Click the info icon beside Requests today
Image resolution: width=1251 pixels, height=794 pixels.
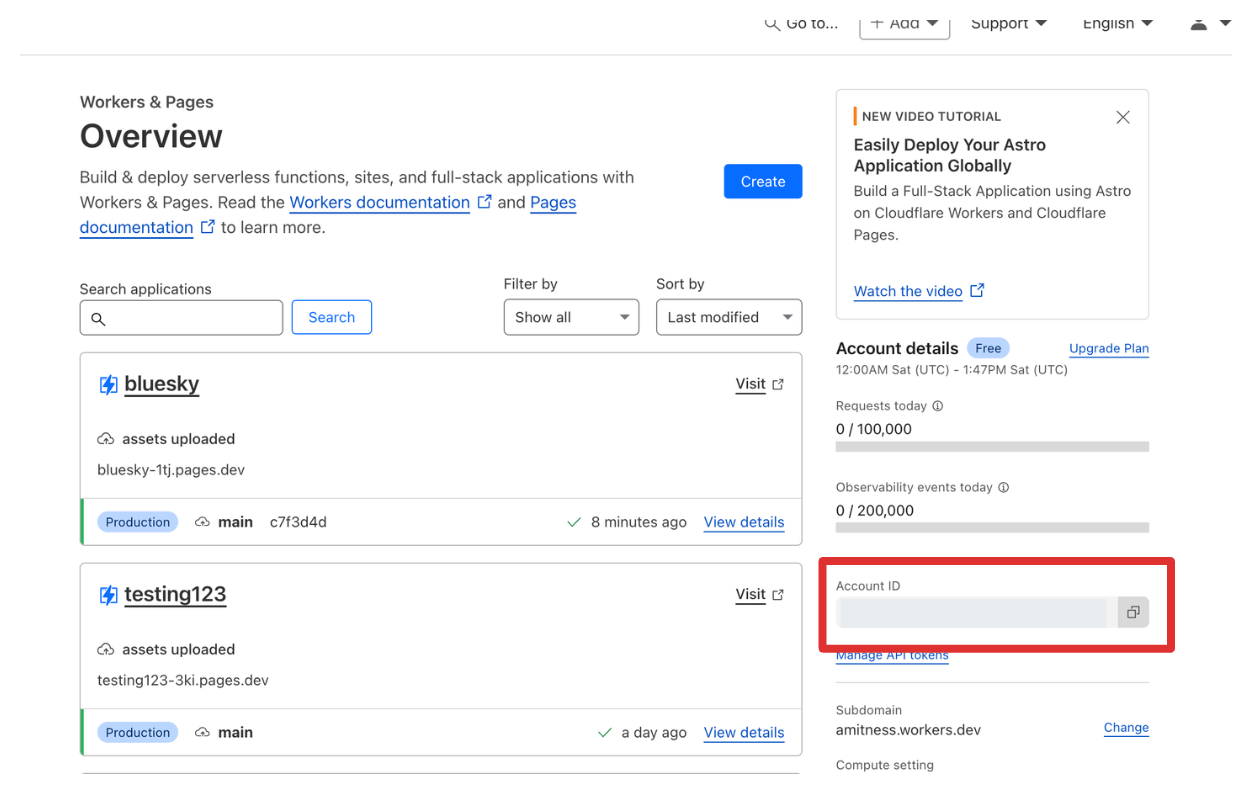937,406
